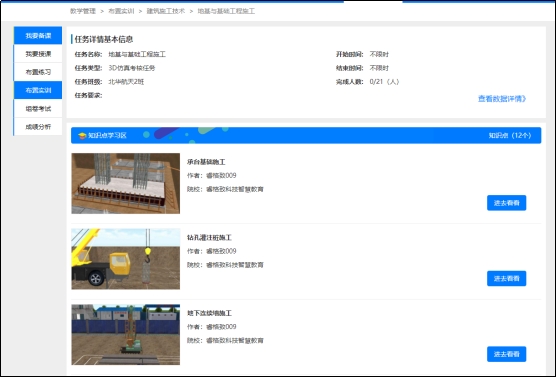Select 我要授课 in the left sidebar
This screenshot has height=377, width=556.
point(38,54)
